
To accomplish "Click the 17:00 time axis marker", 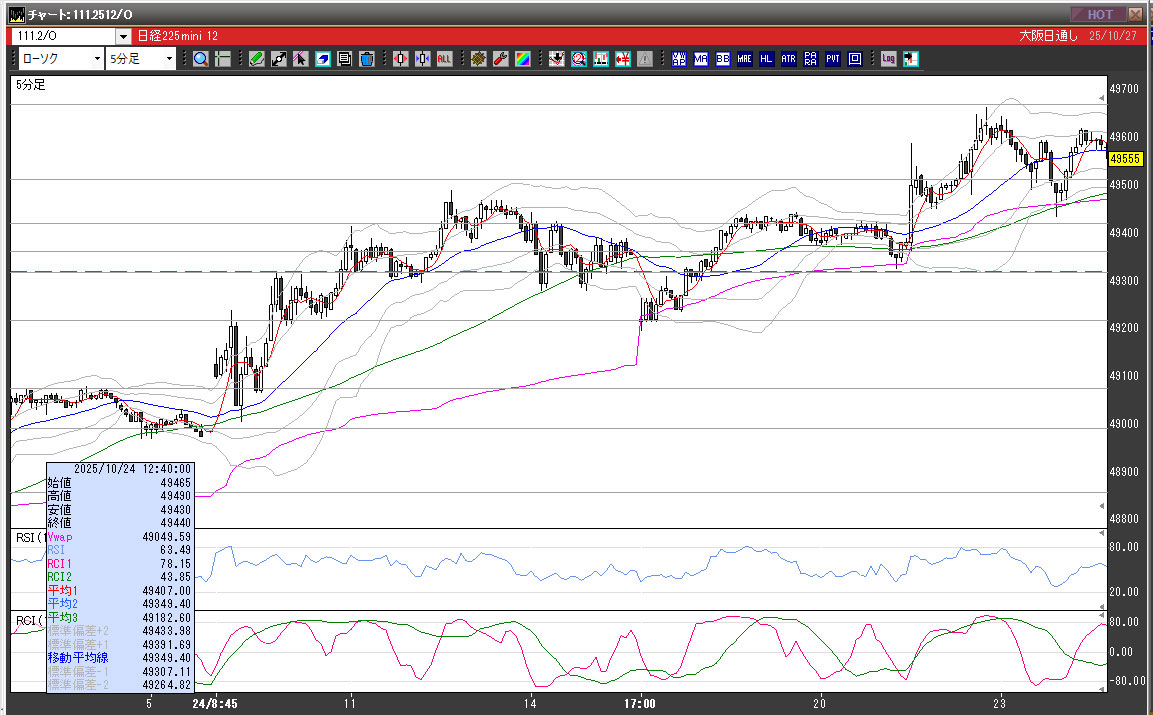I will click(639, 703).
